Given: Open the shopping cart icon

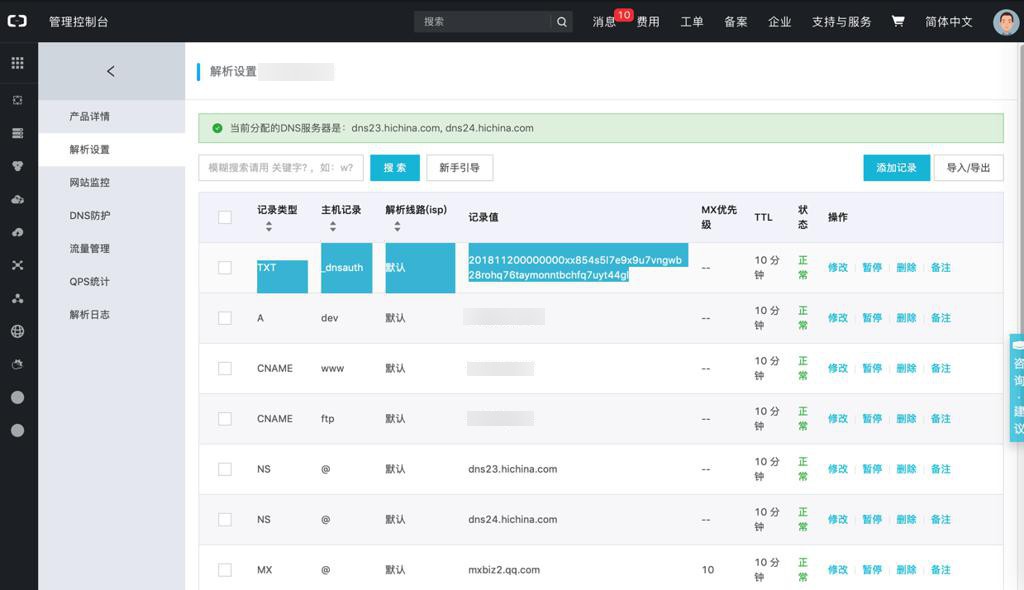Looking at the screenshot, I should tap(898, 21).
